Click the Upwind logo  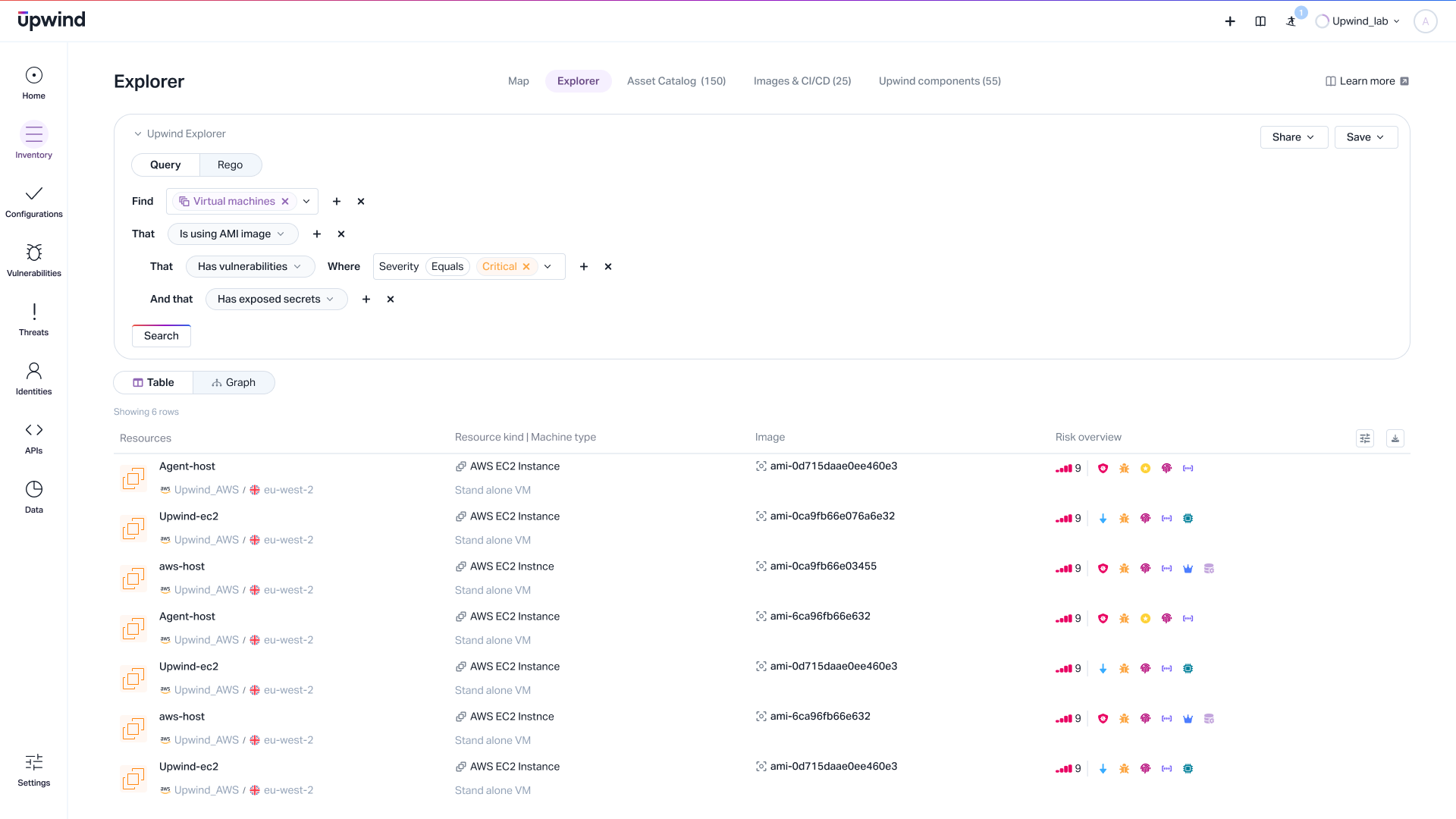click(52, 20)
